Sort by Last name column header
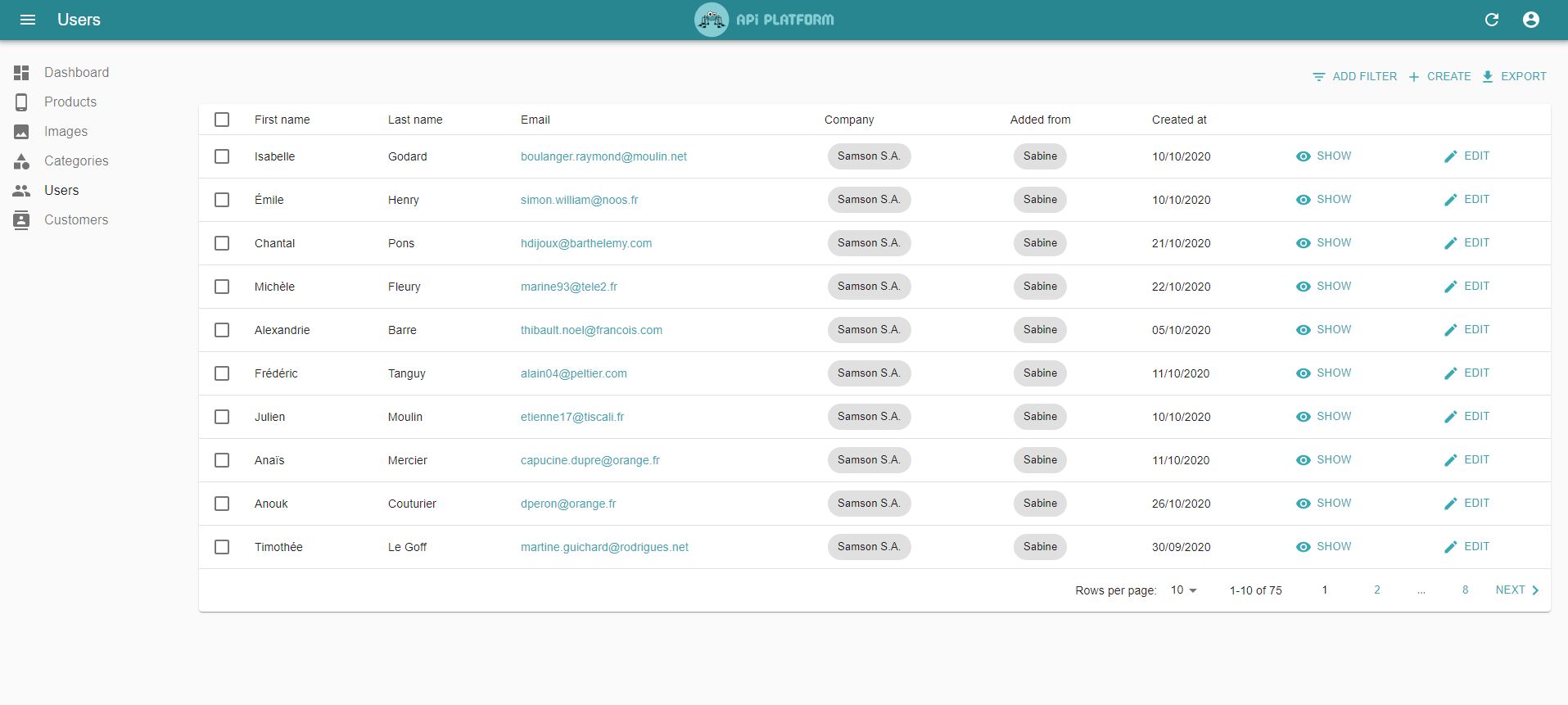 415,120
